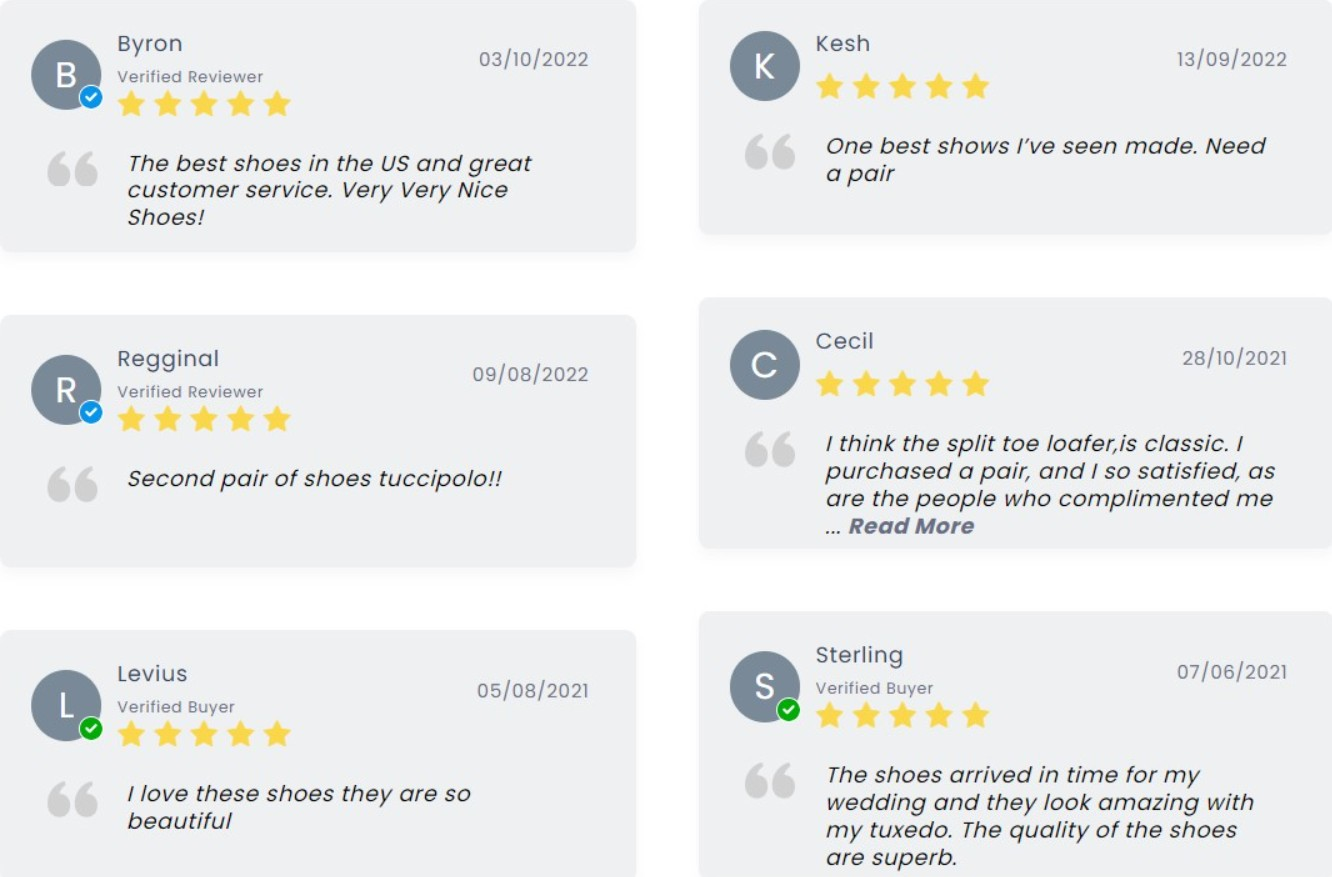Click the quote mark icon in Kesh's review
The width and height of the screenshot is (1332, 877).
770,152
